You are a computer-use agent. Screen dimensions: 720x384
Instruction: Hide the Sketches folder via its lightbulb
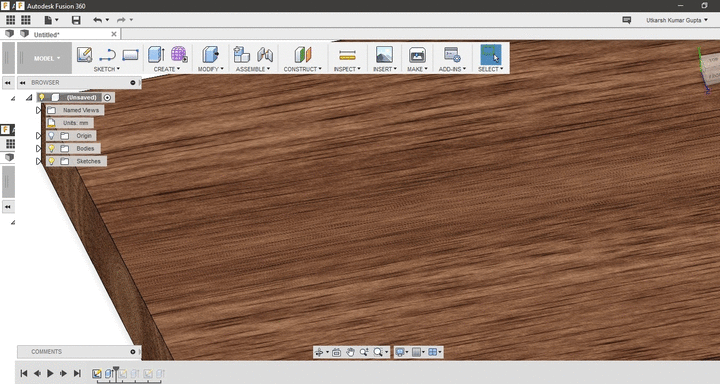click(51, 161)
